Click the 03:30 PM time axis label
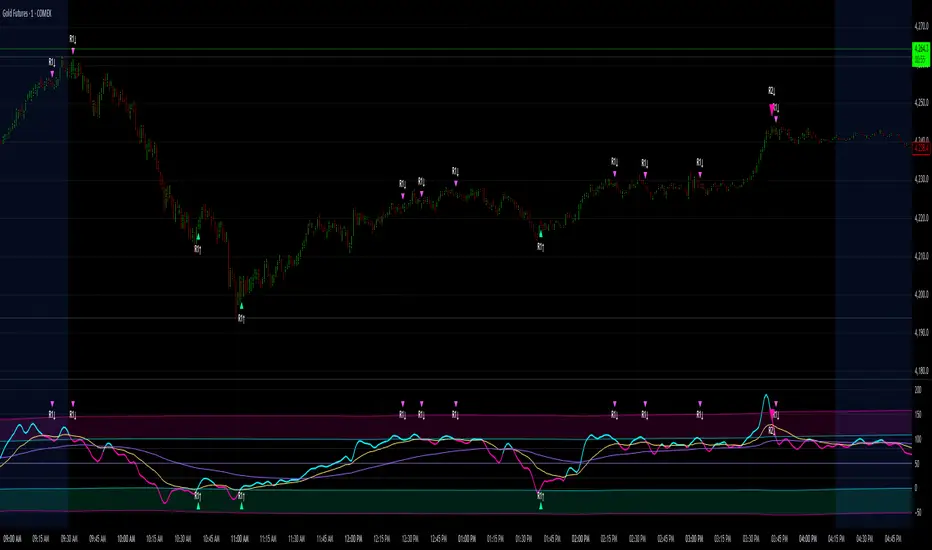Screen dimensions: 932x550 click(751, 539)
